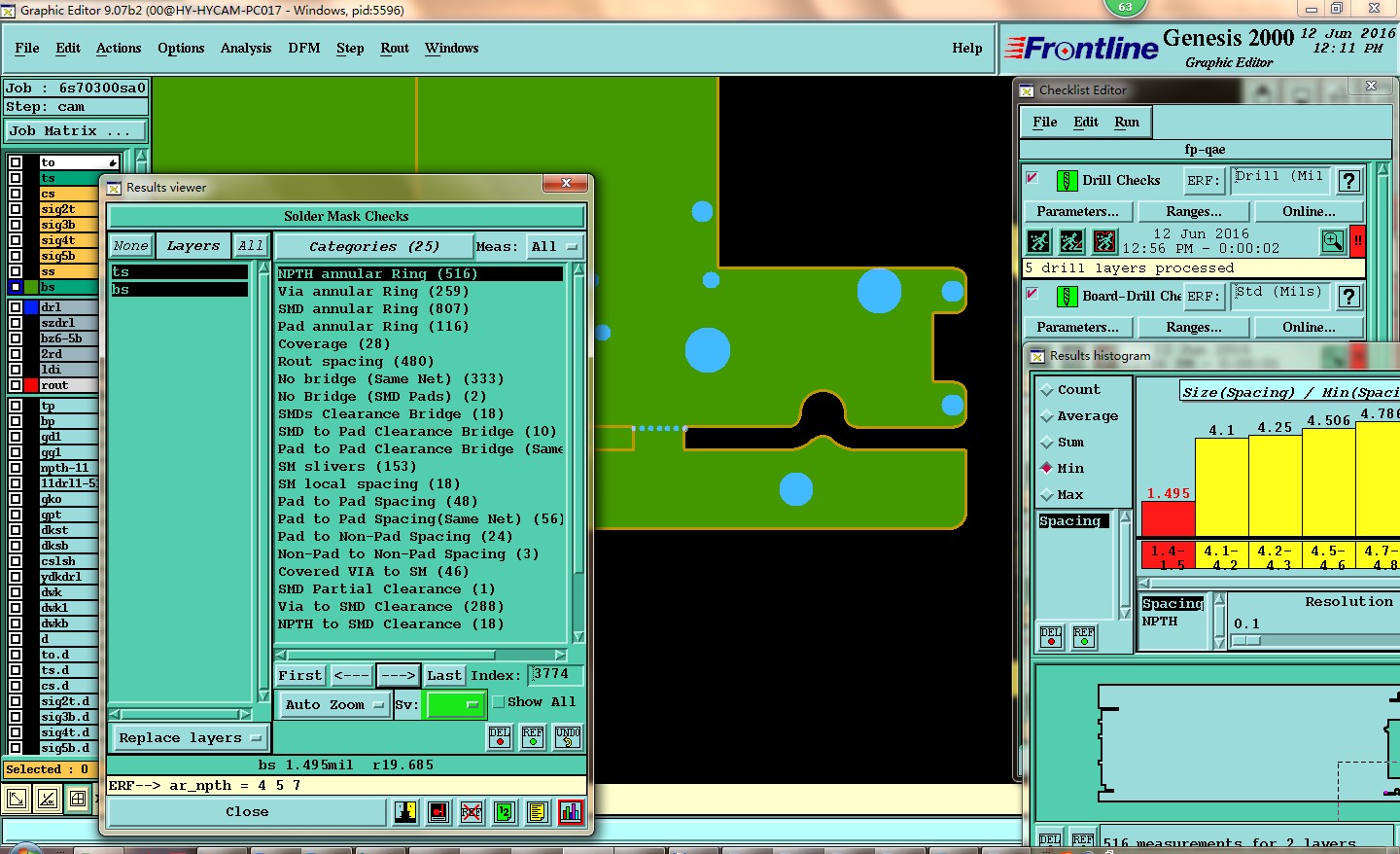This screenshot has height=854, width=1400.
Task: Open Job Matrix selector
Action: [x=76, y=130]
